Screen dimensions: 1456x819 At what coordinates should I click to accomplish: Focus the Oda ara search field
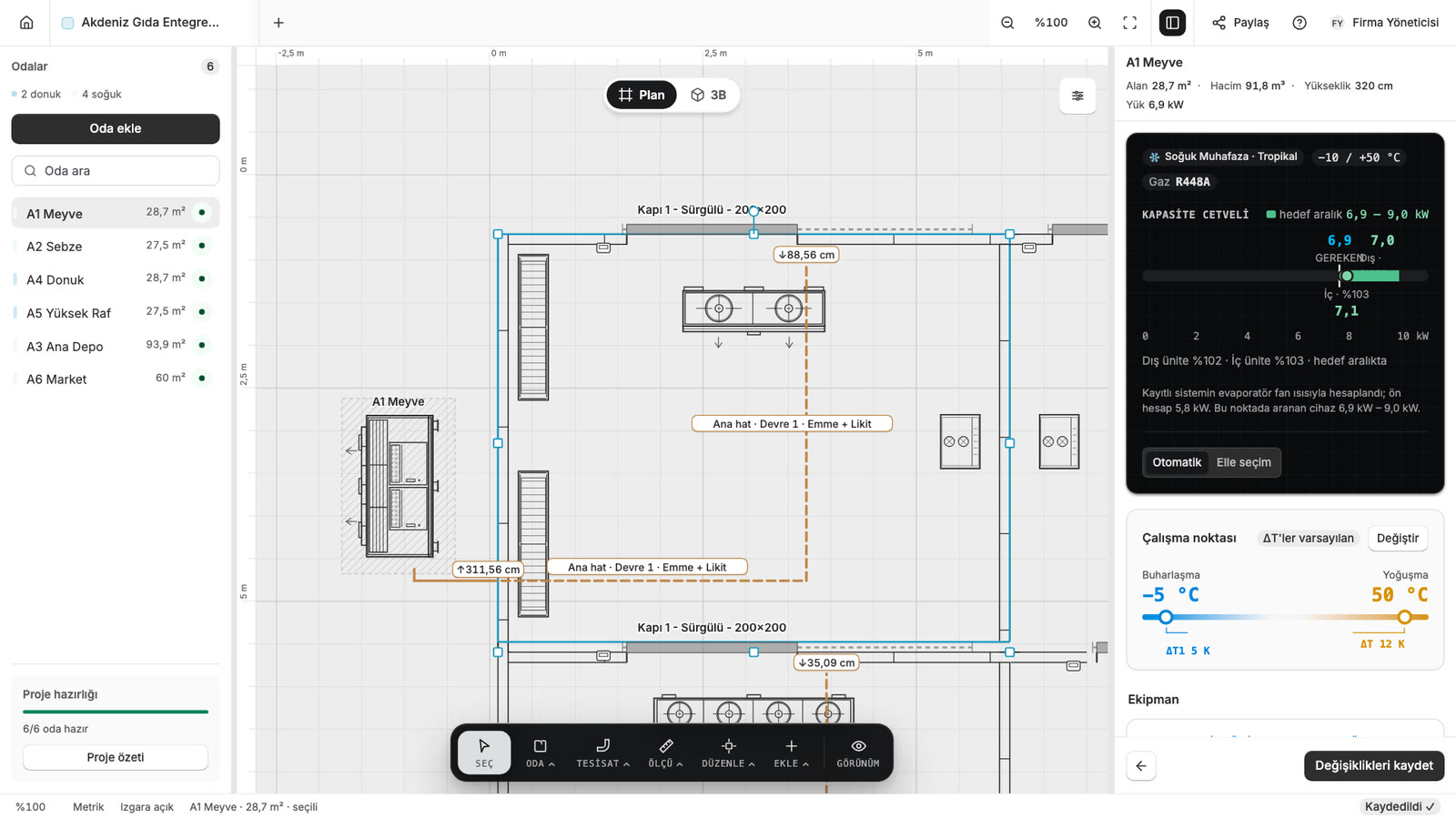[x=116, y=170]
